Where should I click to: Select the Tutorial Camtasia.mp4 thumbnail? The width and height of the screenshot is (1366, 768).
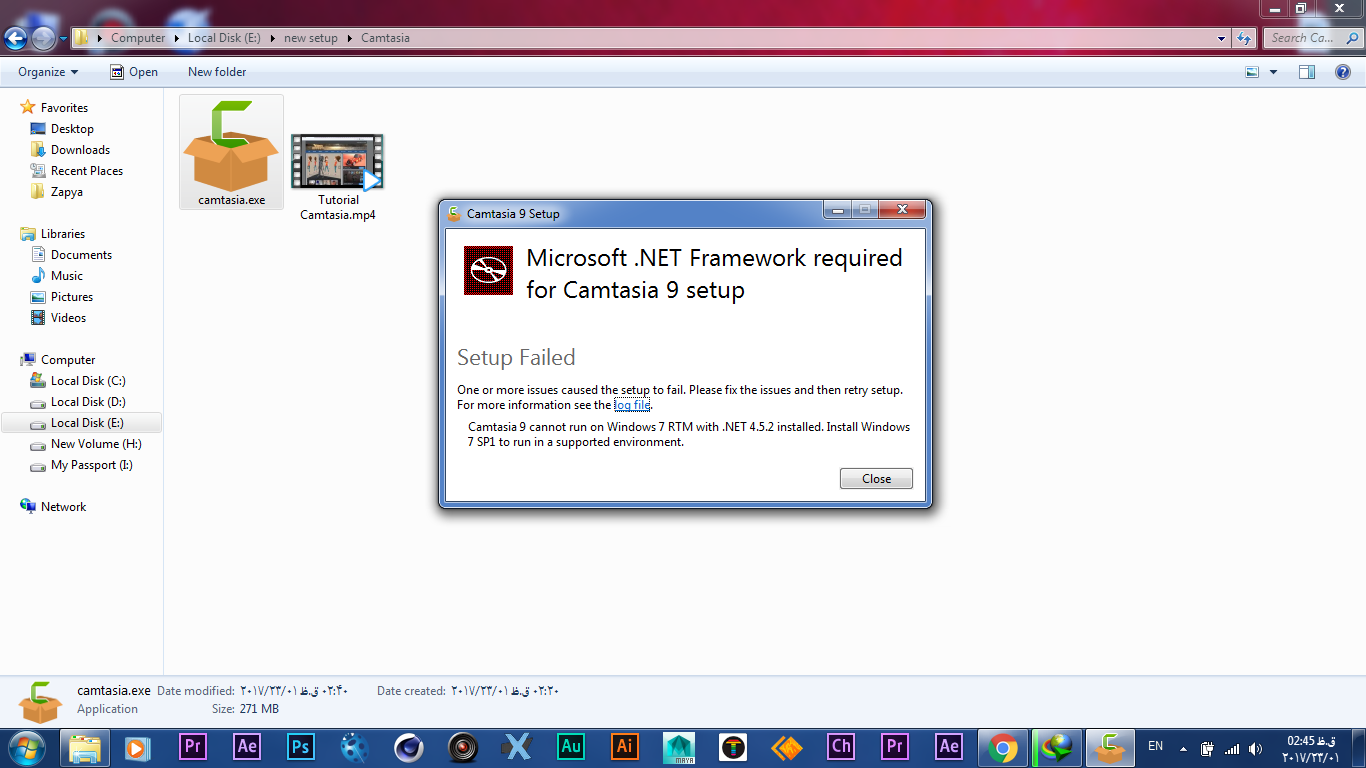[x=337, y=162]
